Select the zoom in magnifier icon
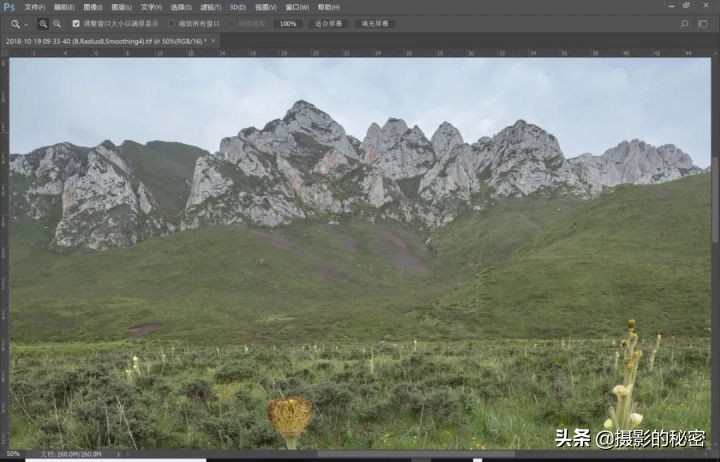Viewport: 720px width, 462px height. 43,23
